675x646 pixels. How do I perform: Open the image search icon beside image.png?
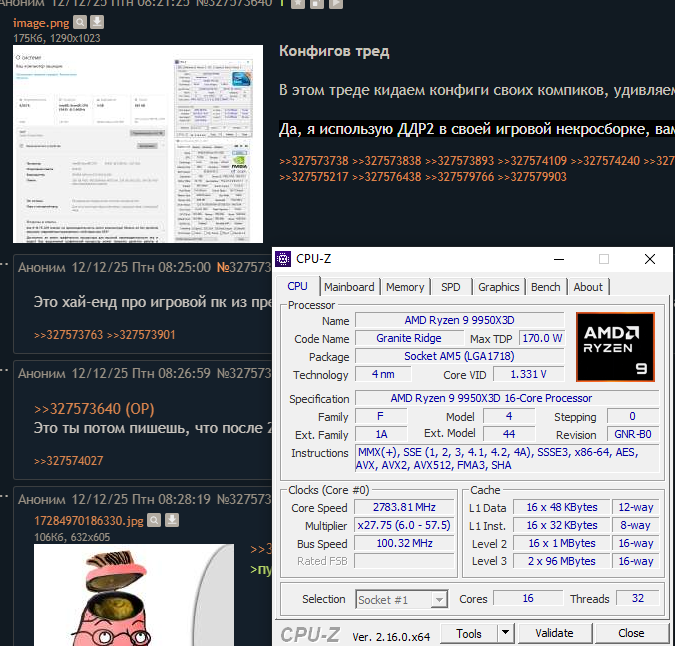click(80, 22)
